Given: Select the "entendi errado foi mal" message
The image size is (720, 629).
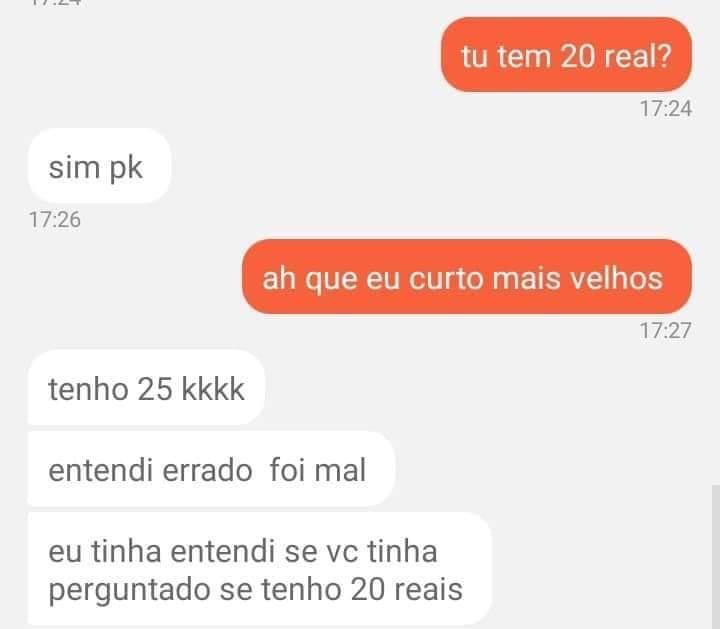Looking at the screenshot, I should coord(211,469).
